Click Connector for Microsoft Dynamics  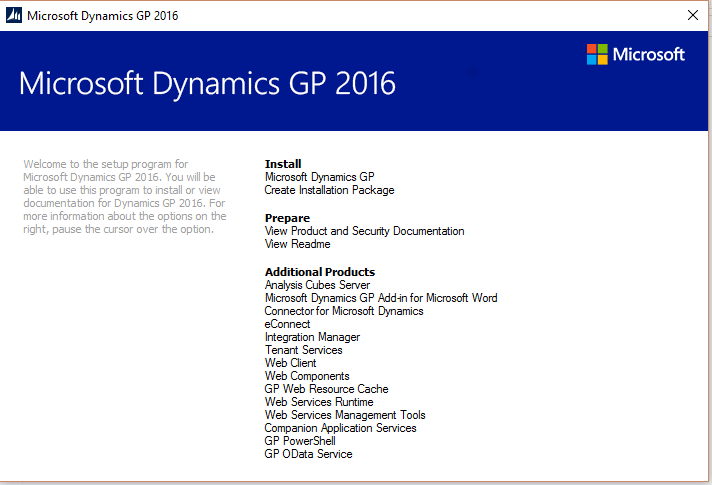(x=344, y=311)
